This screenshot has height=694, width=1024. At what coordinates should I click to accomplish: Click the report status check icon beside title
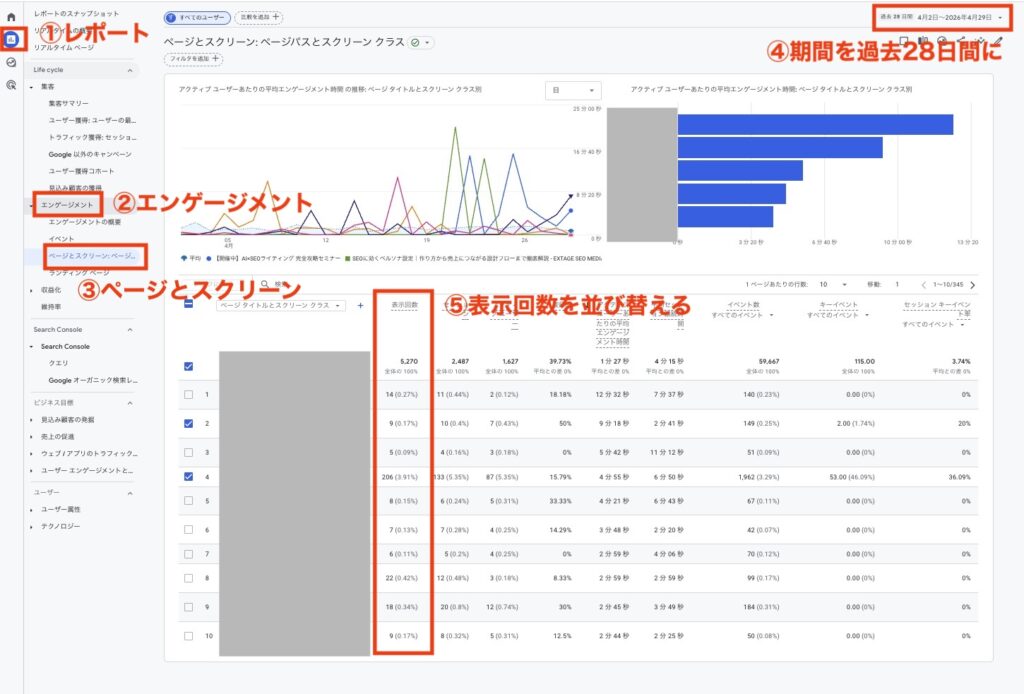click(415, 42)
